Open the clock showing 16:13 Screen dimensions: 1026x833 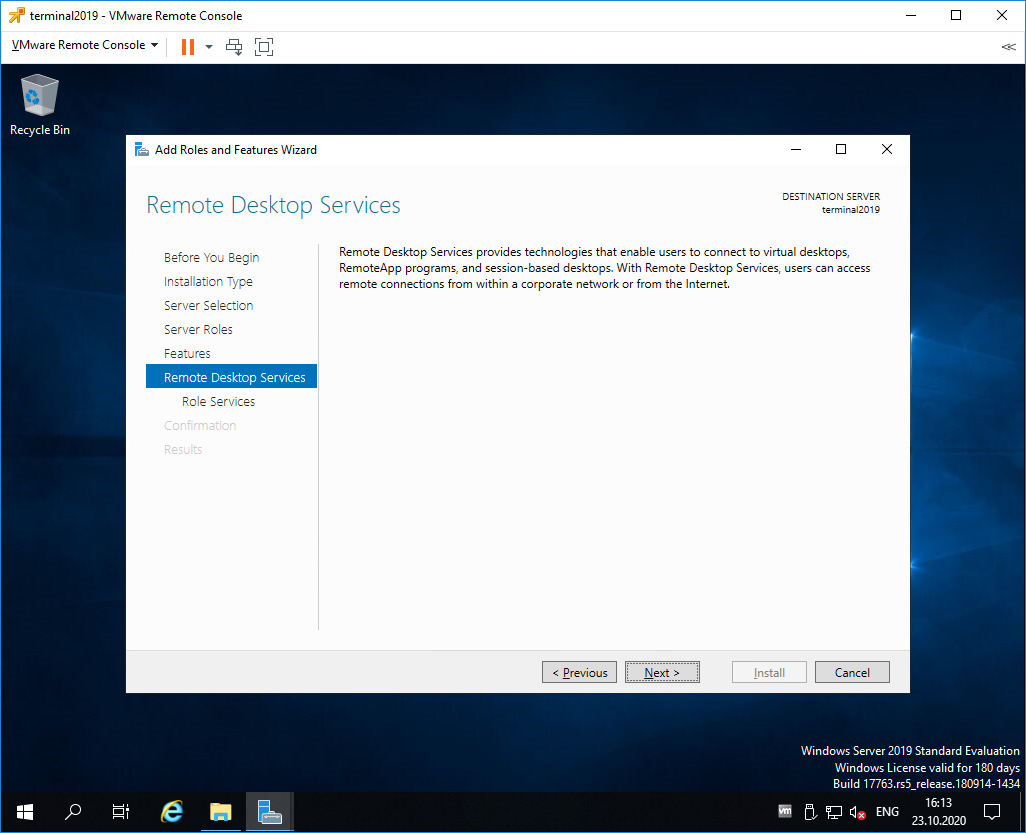(938, 811)
